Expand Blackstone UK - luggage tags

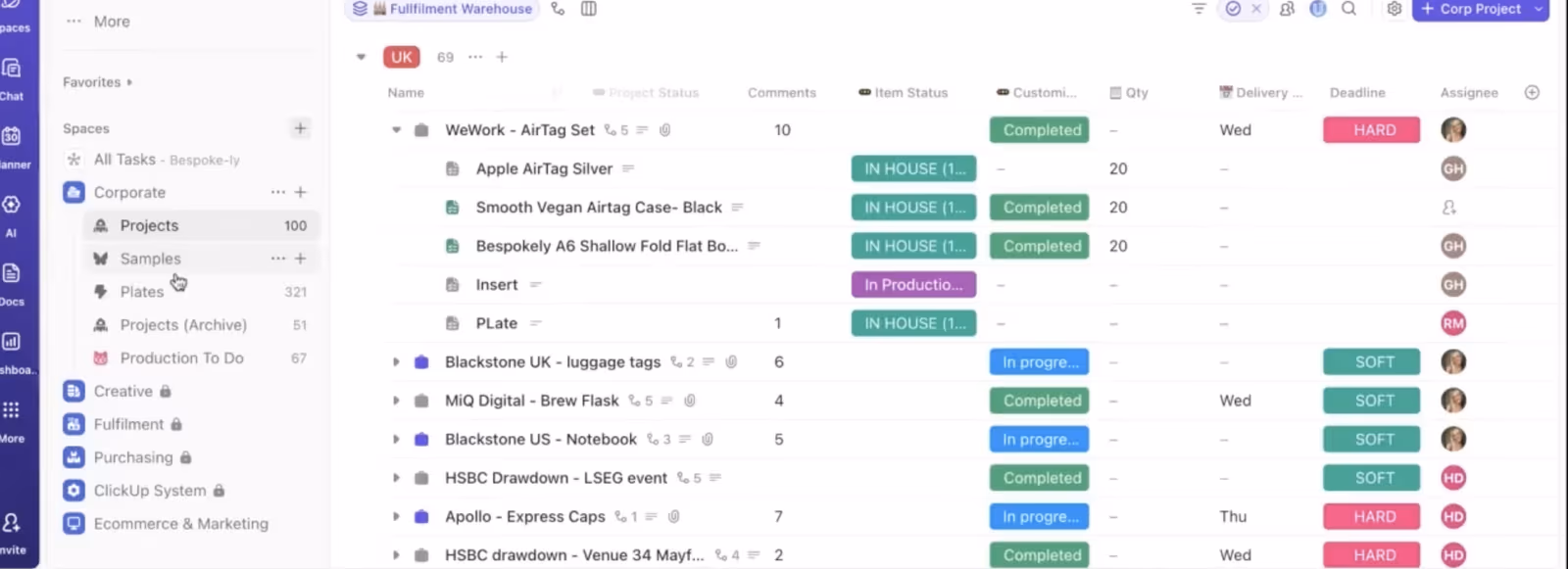pyautogui.click(x=396, y=362)
